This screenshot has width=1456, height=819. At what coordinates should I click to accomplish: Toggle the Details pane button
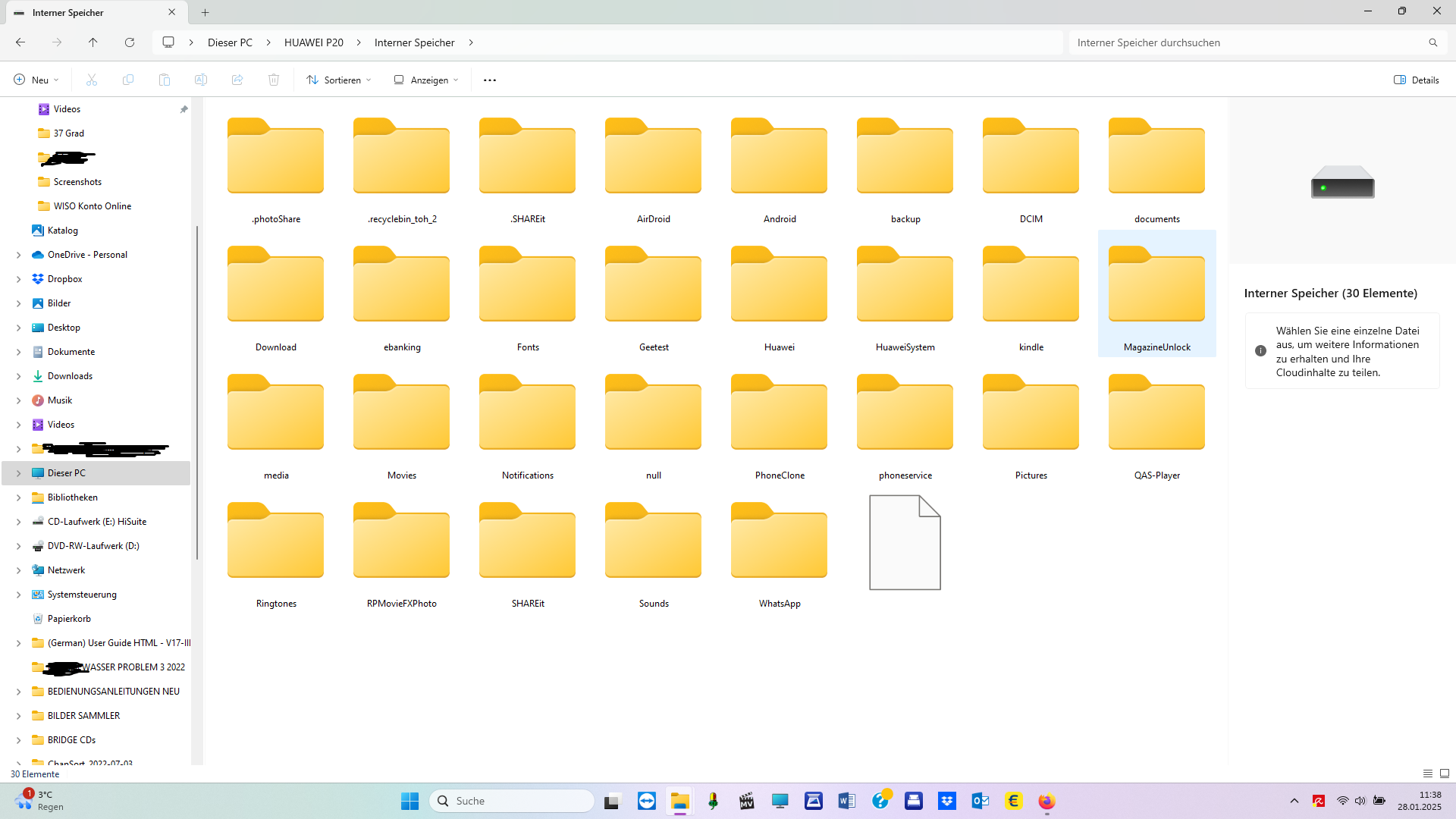pos(1416,80)
